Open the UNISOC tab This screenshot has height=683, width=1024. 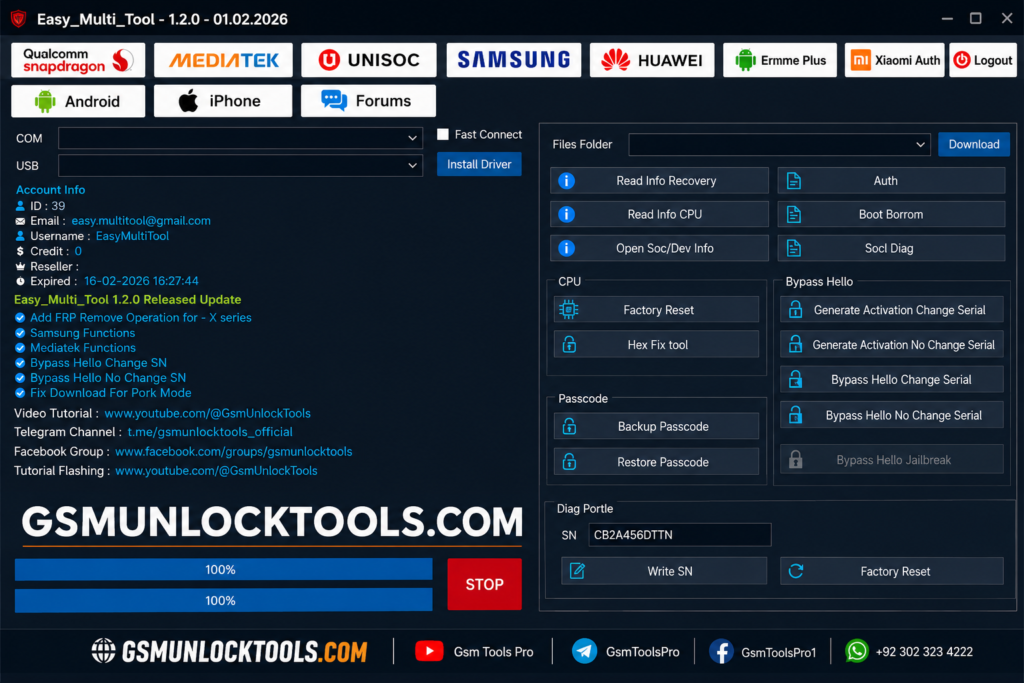(369, 60)
